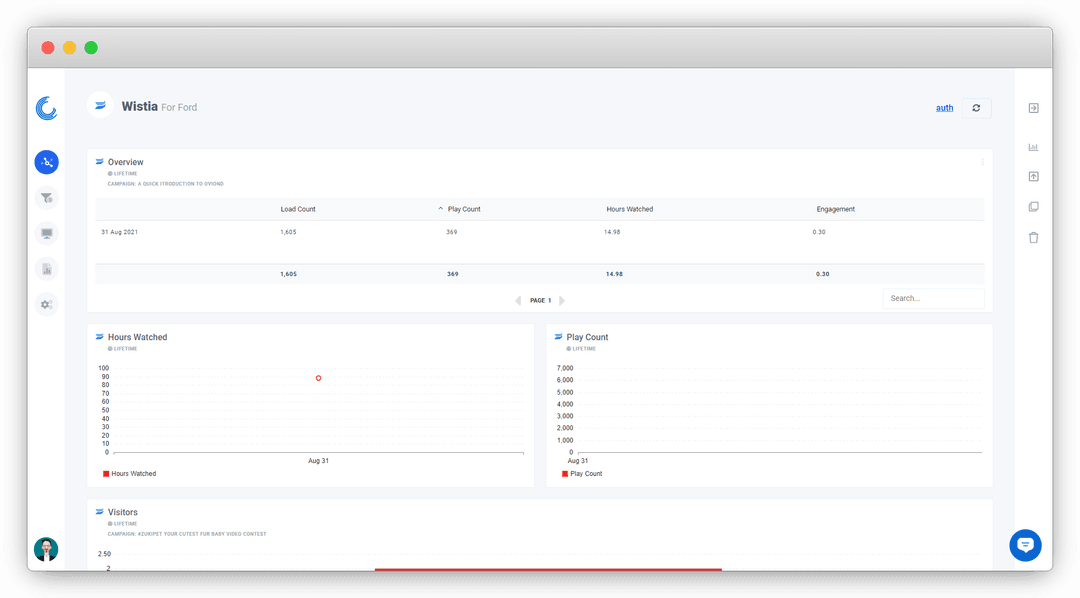
Task: Maximize window with green button
Action: pyautogui.click(x=91, y=48)
